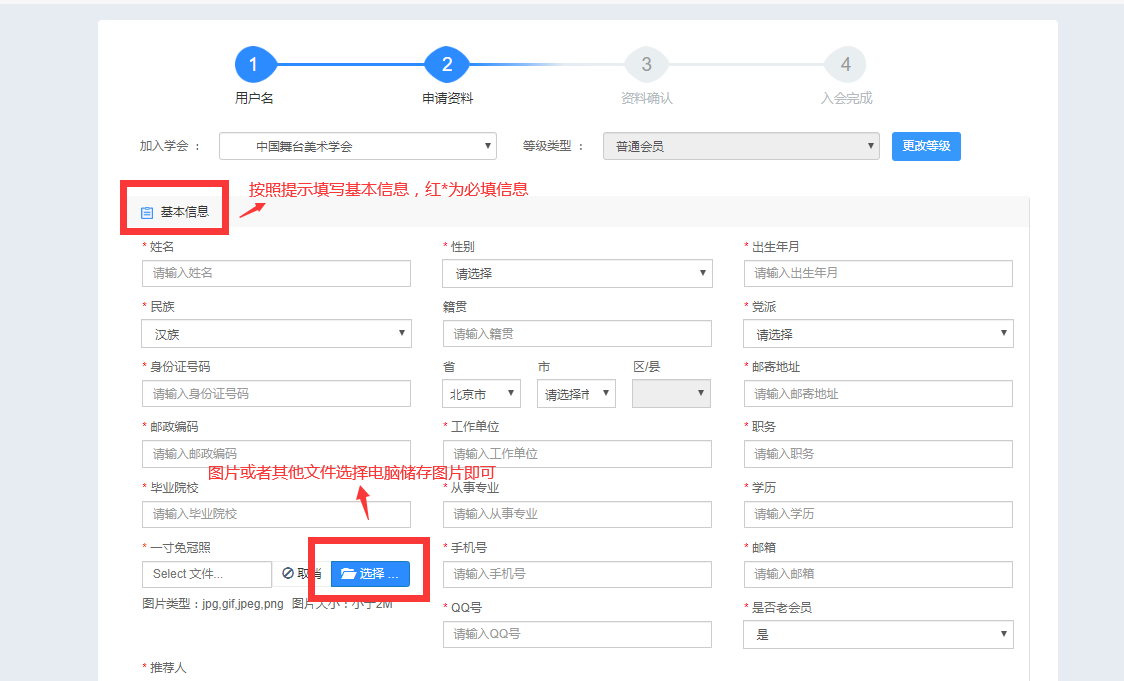The image size is (1124, 681).
Task: Expand the 党派 dropdown
Action: (878, 334)
